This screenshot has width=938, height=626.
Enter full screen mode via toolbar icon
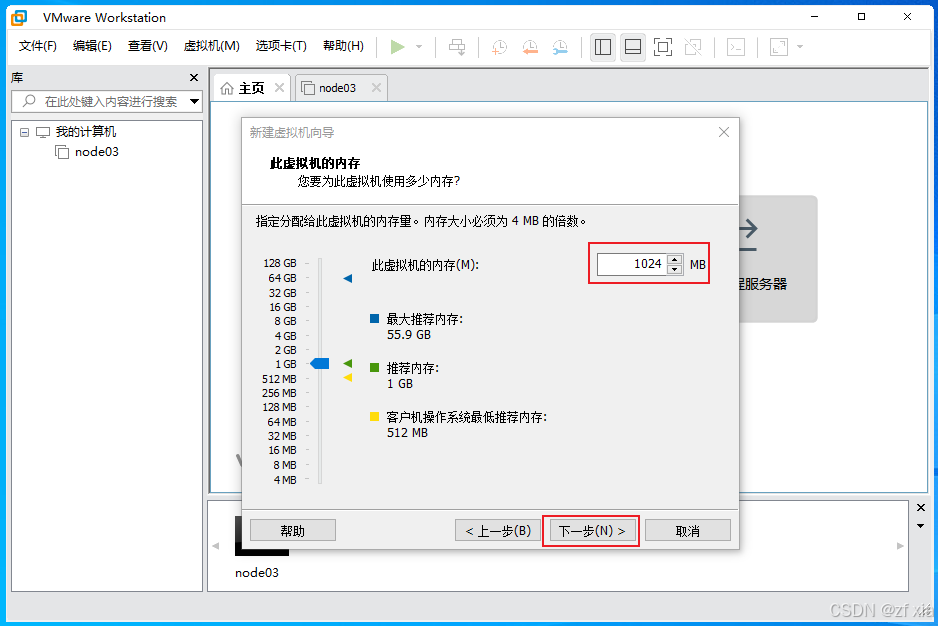(663, 47)
